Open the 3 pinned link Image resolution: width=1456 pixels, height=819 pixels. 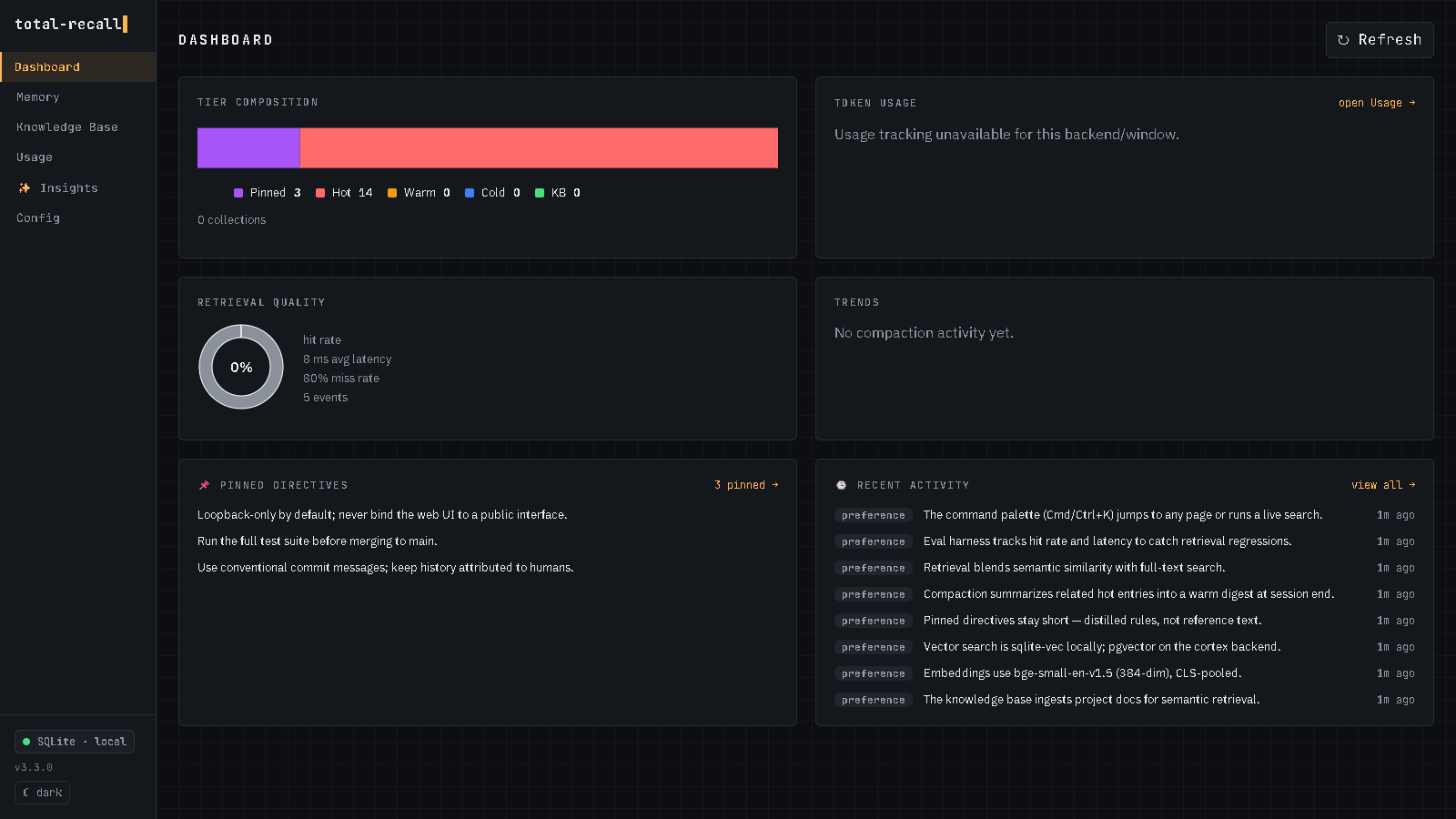click(746, 485)
